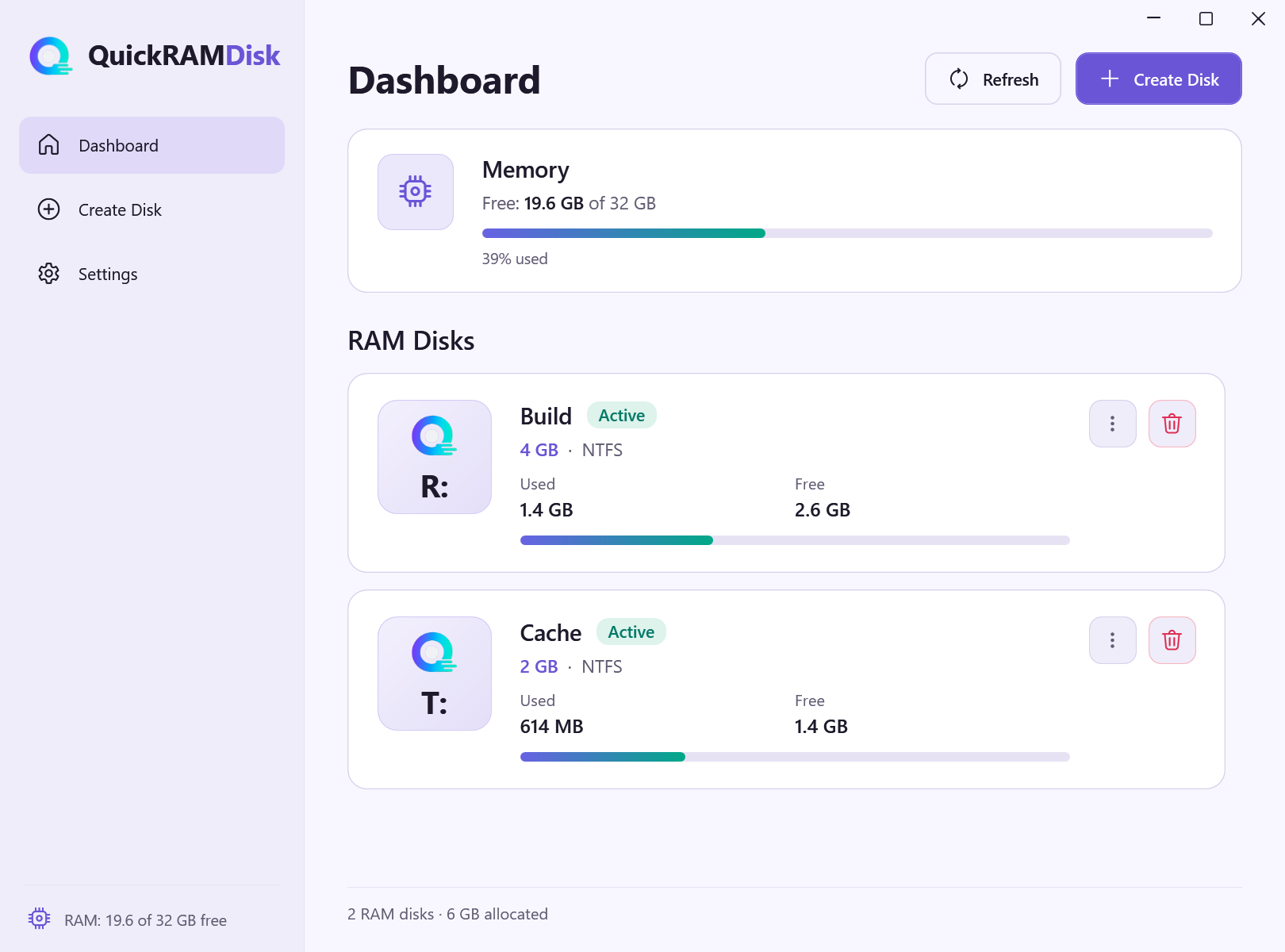Click the '39% used' label
The width and height of the screenshot is (1285, 952).
tap(515, 259)
